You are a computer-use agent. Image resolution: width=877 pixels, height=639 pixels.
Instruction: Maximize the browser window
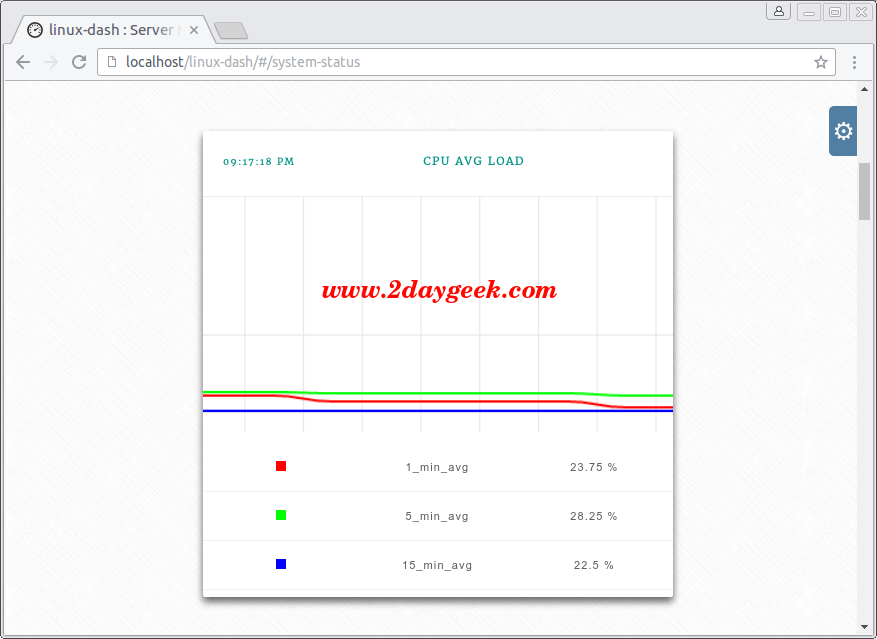(x=834, y=12)
